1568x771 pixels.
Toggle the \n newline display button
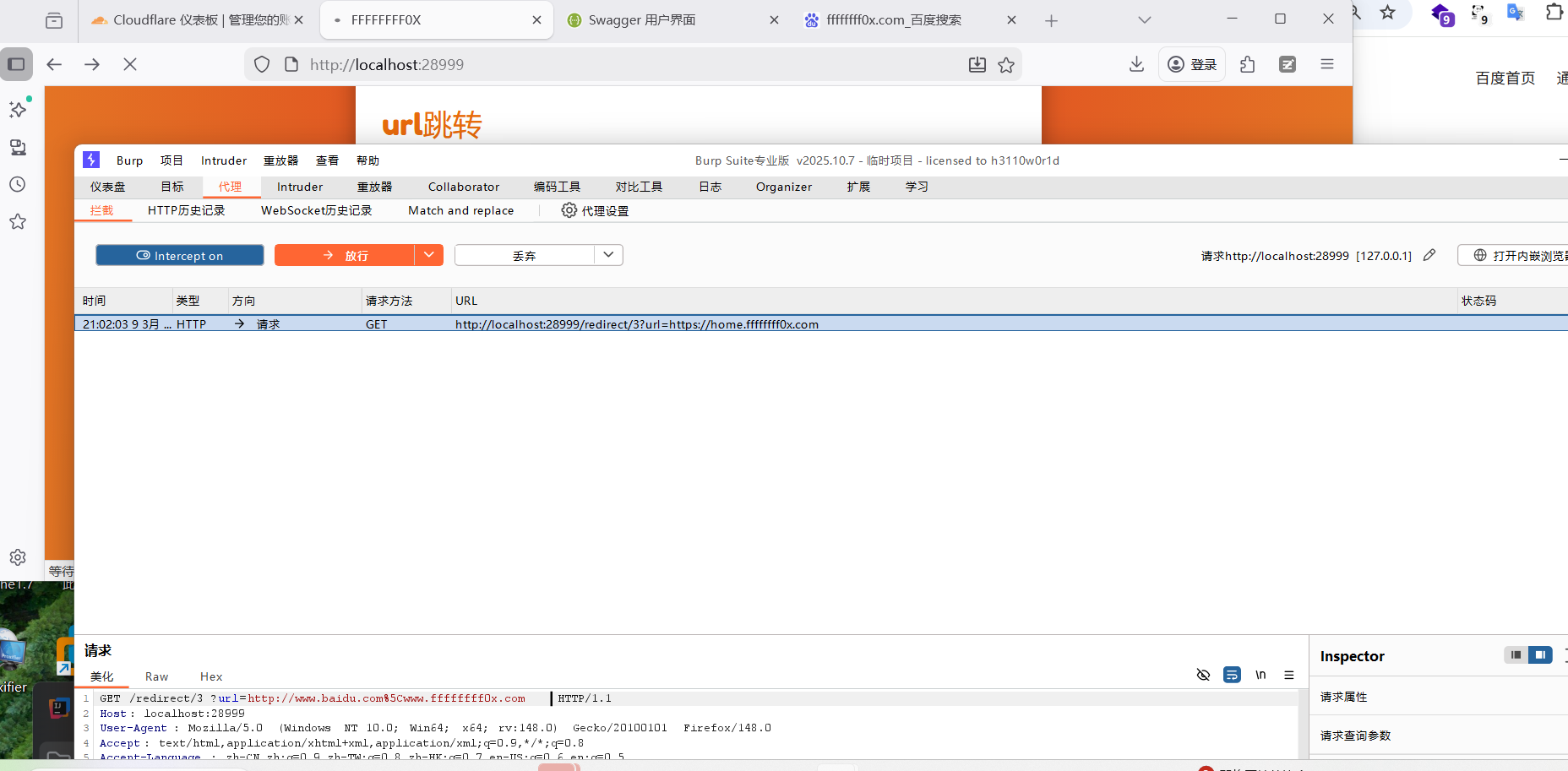1261,675
